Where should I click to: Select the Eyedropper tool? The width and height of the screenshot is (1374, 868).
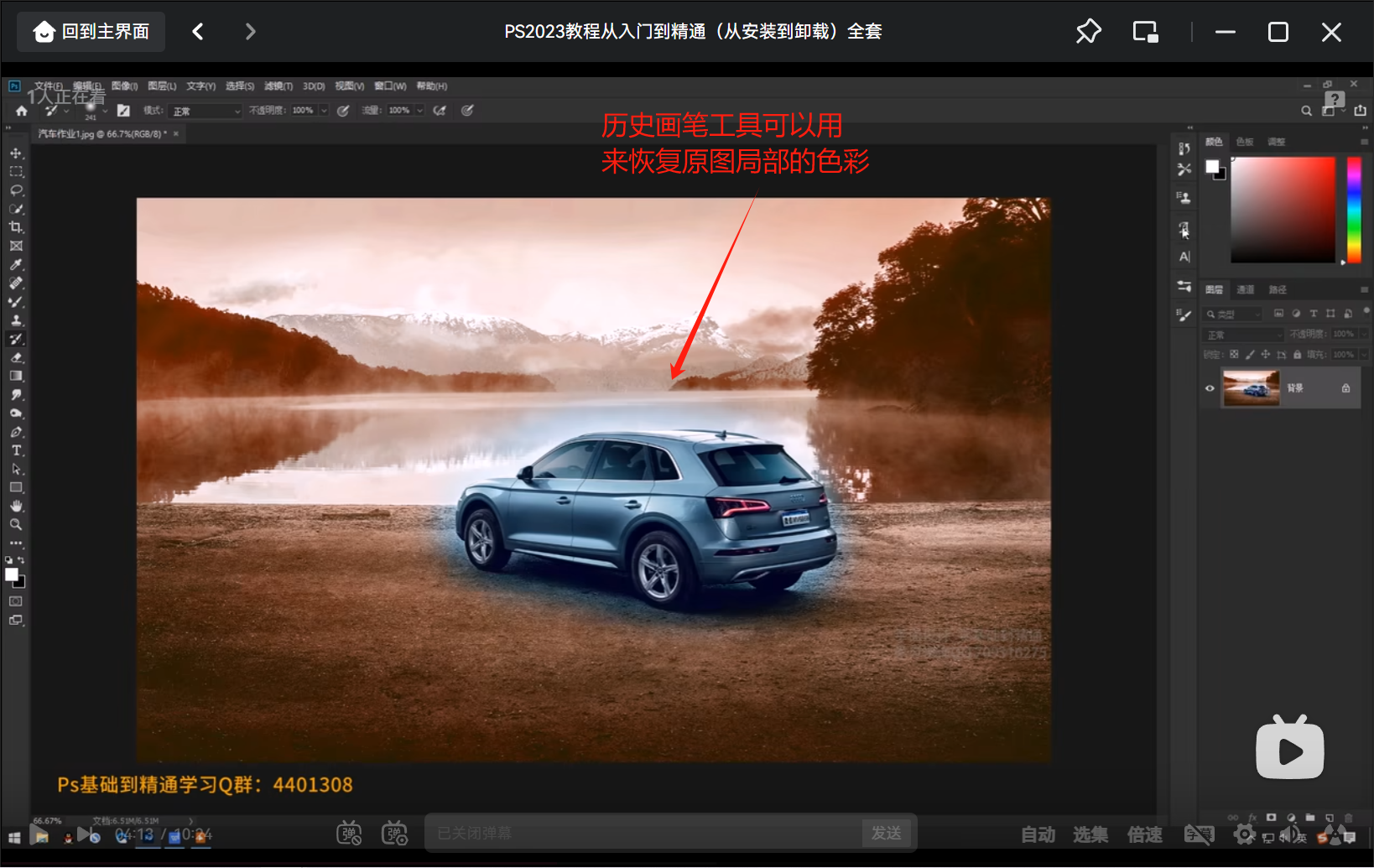[x=16, y=265]
